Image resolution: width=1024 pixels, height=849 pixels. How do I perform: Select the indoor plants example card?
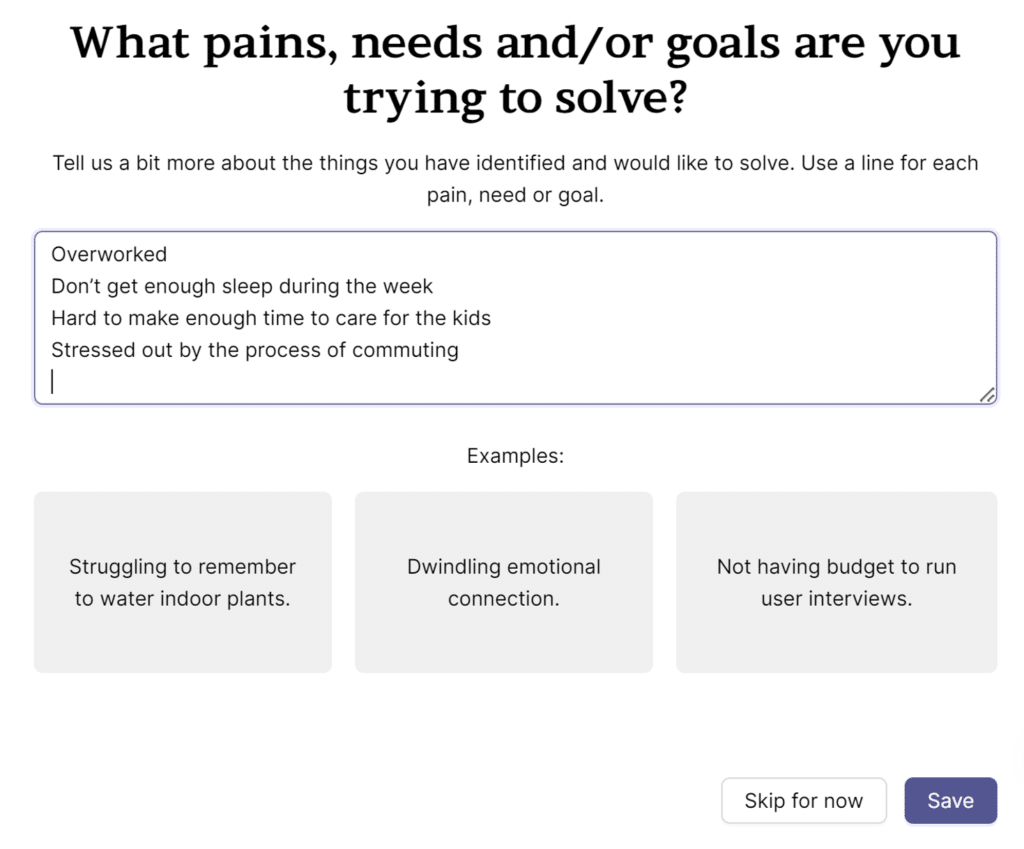[x=182, y=582]
